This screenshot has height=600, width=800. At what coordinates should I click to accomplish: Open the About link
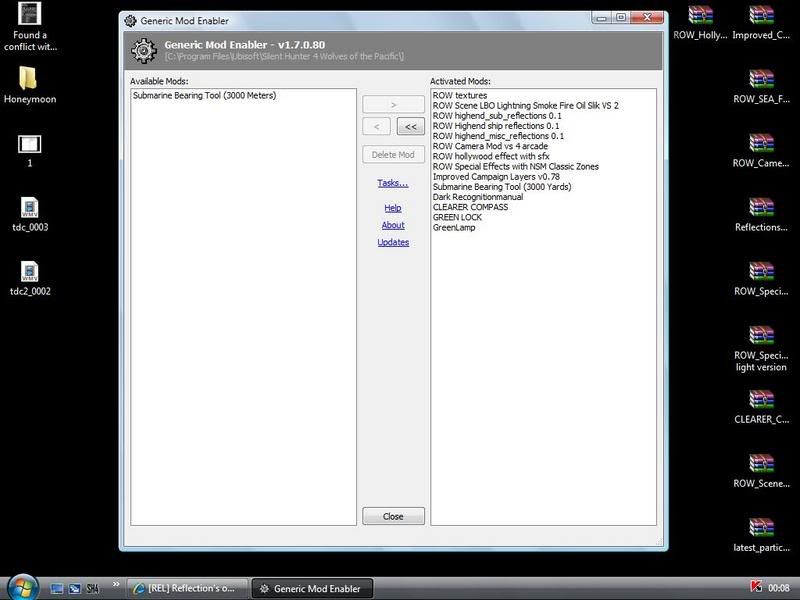coord(393,225)
